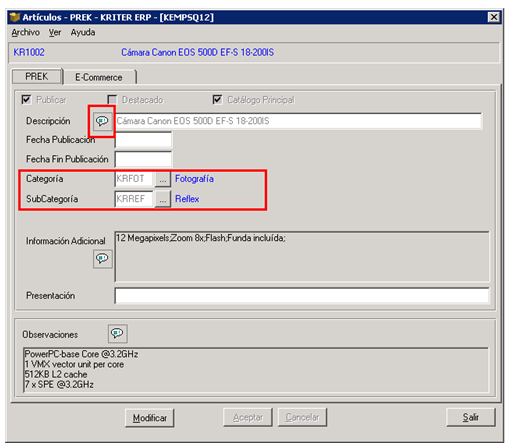
Task: Click the Salir button
Action: [x=471, y=417]
